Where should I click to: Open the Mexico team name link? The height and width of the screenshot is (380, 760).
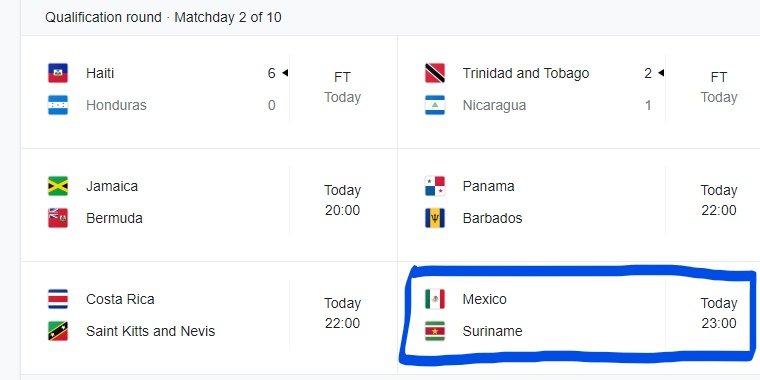(485, 299)
